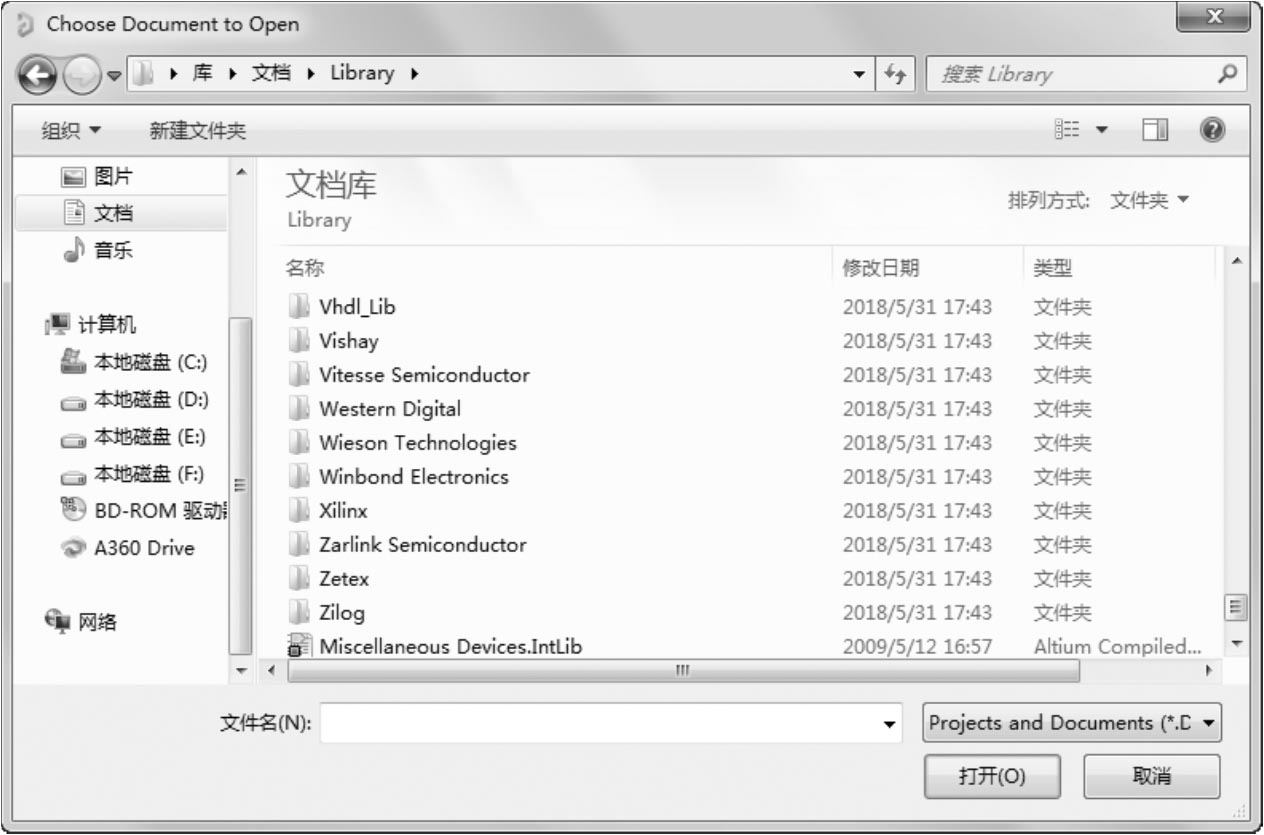Expand the address bar path history dropdown
This screenshot has height=835, width=1264.
(859, 74)
